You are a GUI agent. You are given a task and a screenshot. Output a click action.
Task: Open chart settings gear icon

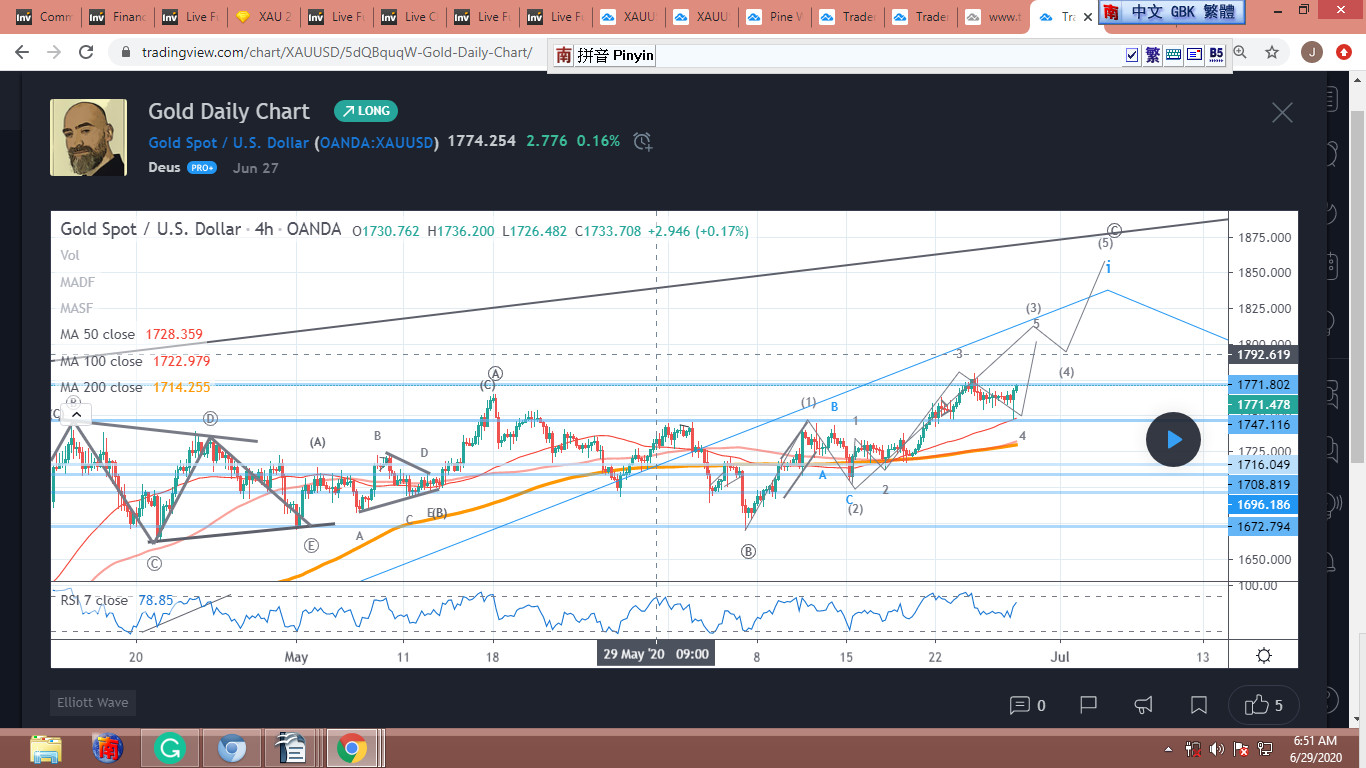pyautogui.click(x=1264, y=655)
